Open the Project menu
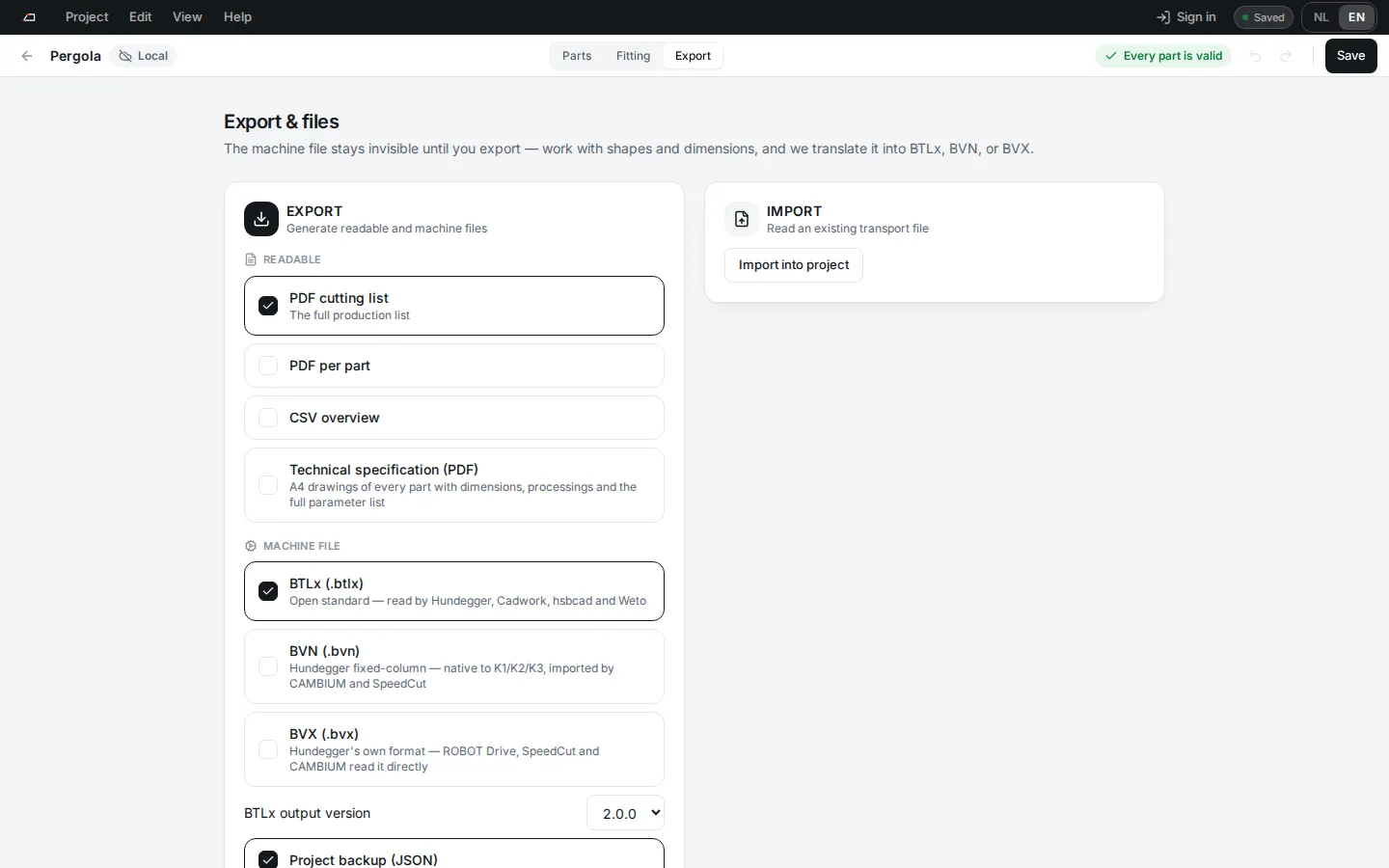The height and width of the screenshot is (868, 1389). tap(87, 17)
